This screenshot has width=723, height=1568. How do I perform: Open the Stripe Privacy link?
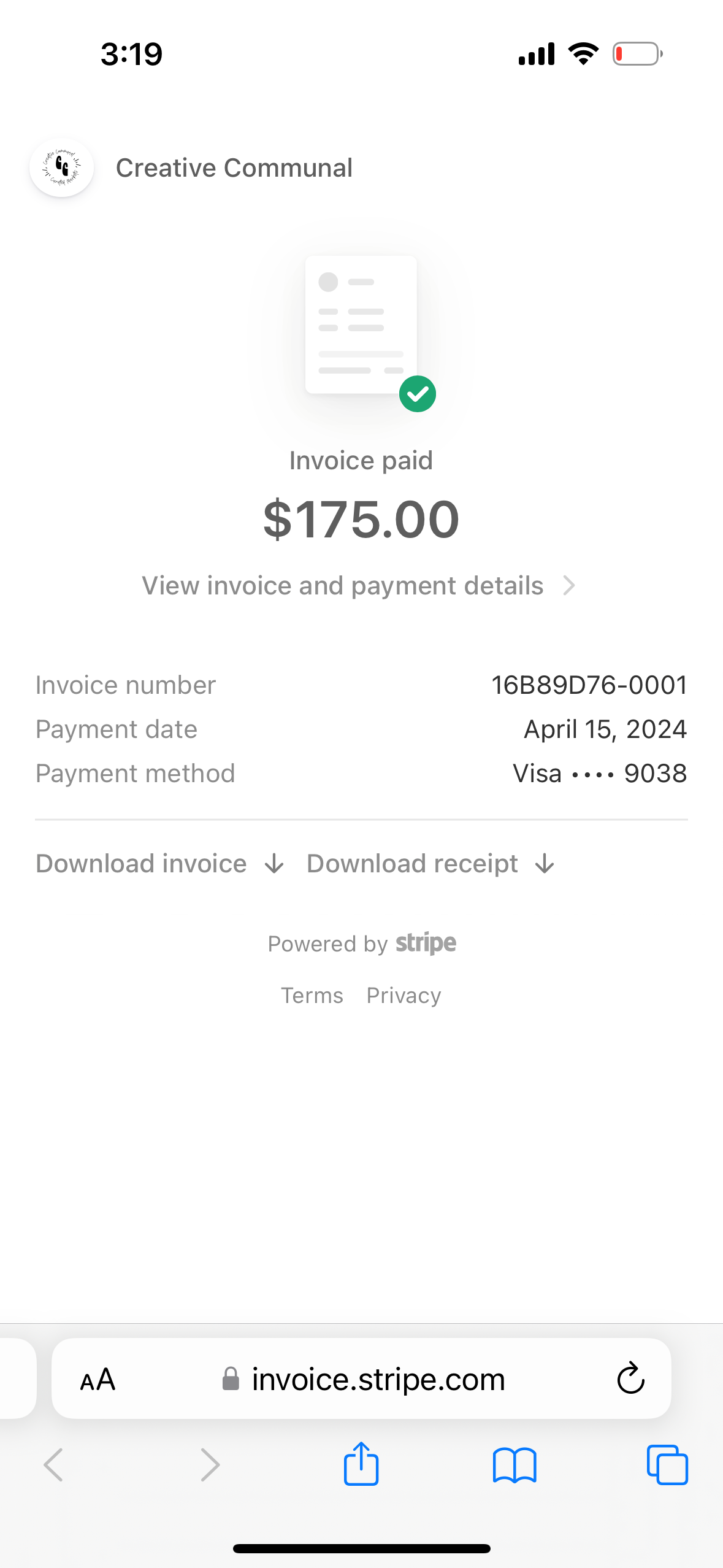pyautogui.click(x=404, y=995)
